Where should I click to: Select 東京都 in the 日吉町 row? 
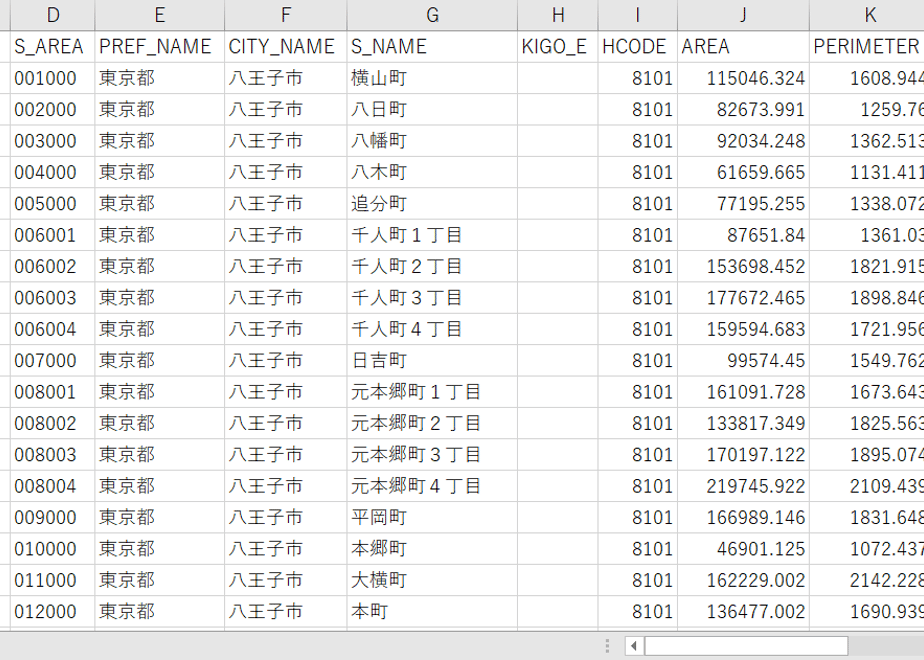click(x=159, y=360)
